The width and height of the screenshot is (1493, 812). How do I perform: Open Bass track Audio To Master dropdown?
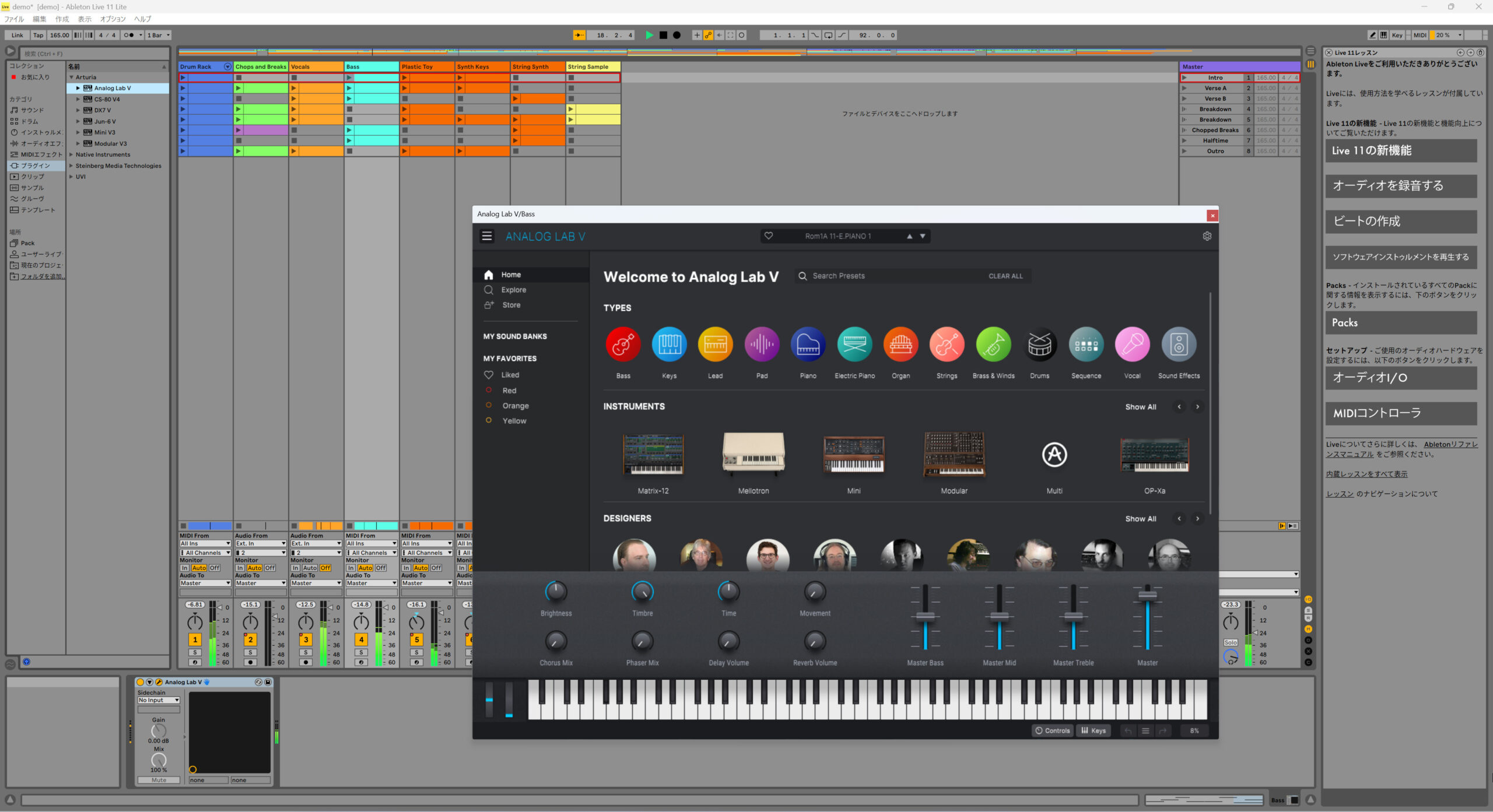[x=372, y=583]
